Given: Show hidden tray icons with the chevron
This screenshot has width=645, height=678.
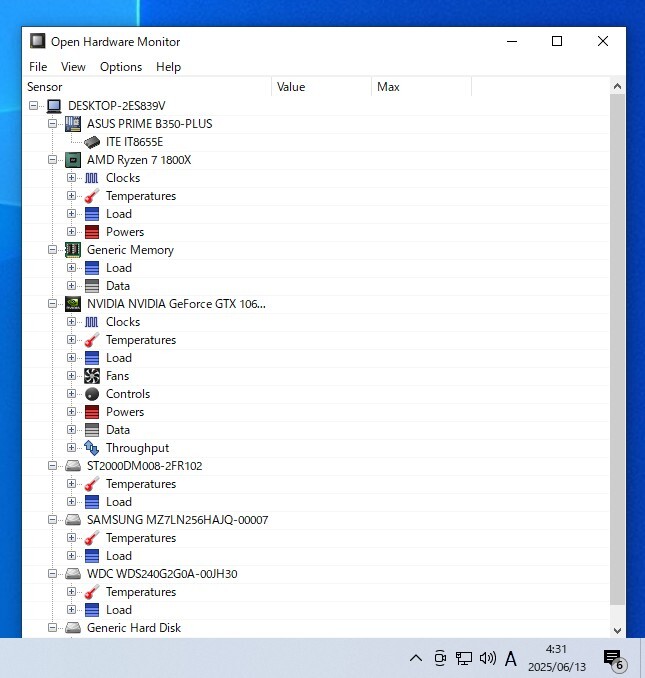Looking at the screenshot, I should (x=416, y=658).
